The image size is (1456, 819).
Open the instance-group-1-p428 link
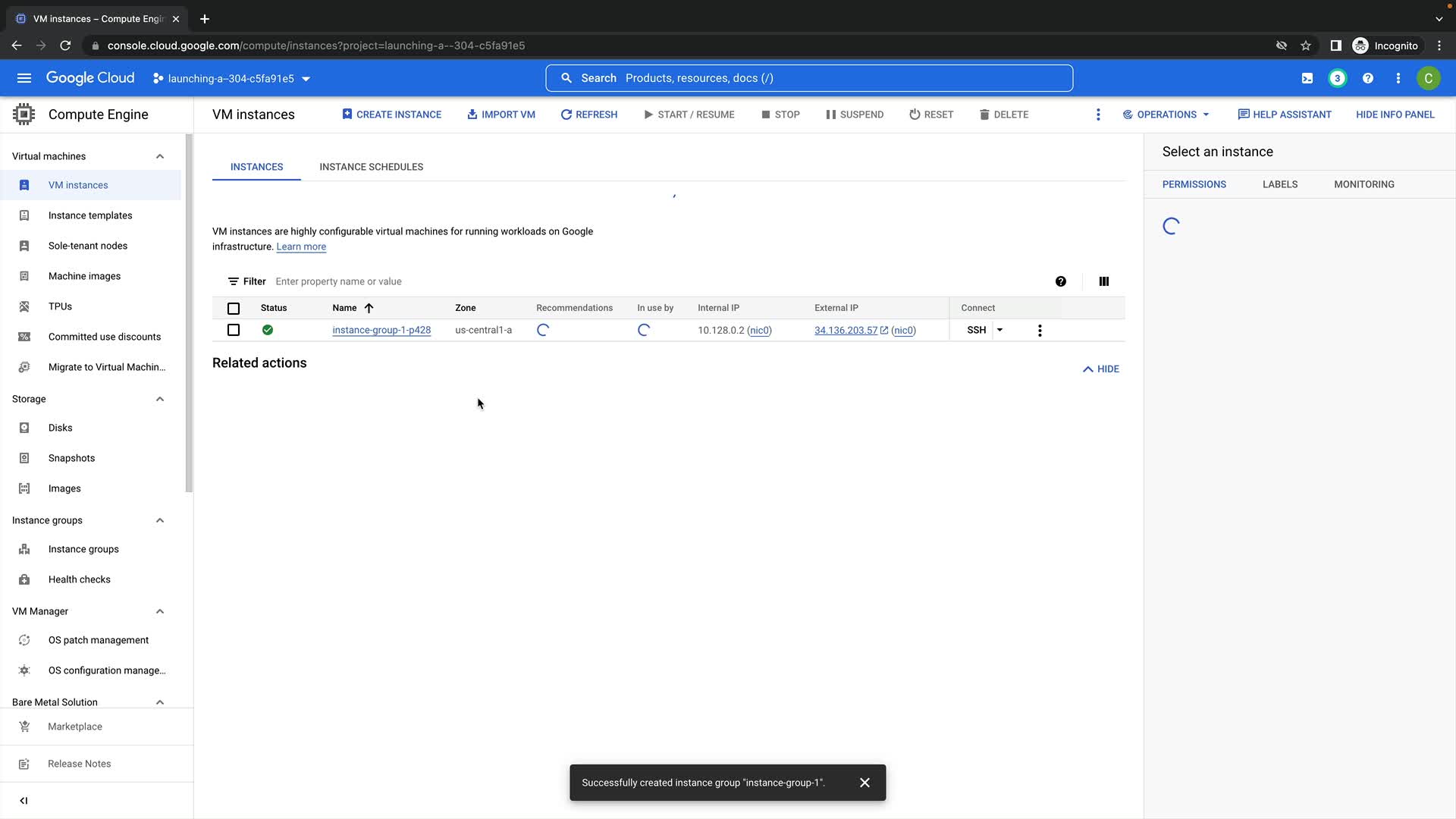(x=381, y=331)
